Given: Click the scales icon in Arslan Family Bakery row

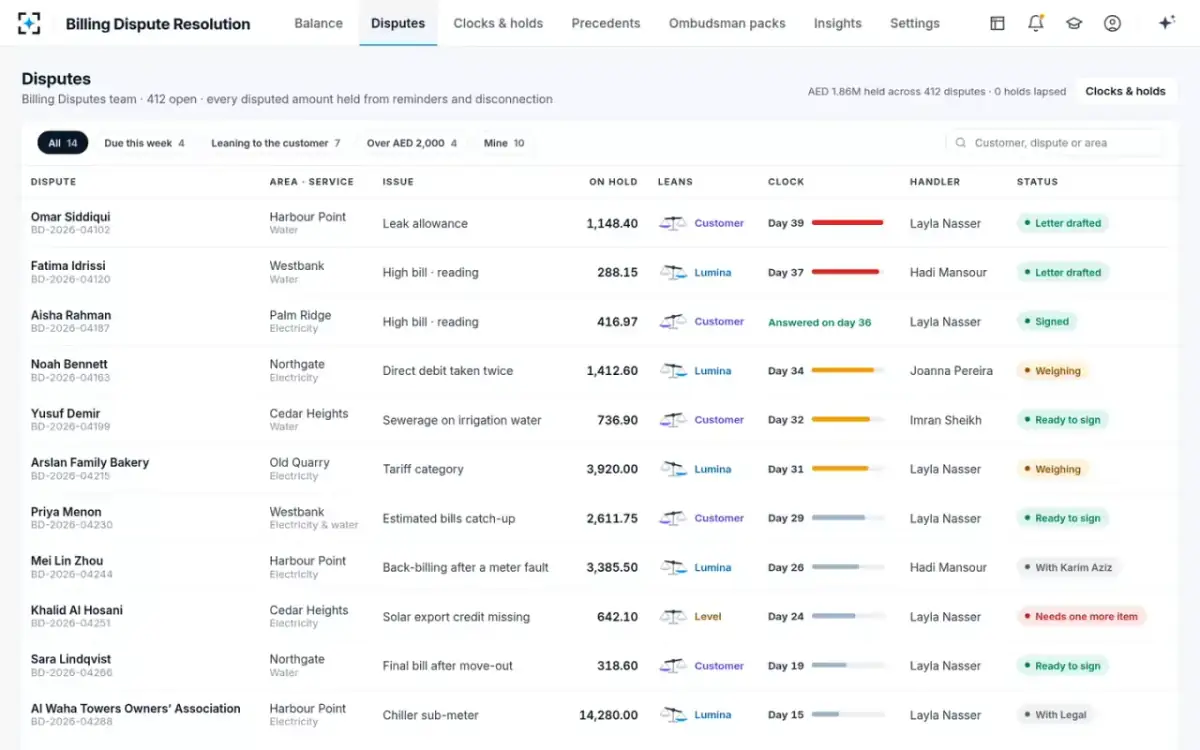Looking at the screenshot, I should [673, 469].
